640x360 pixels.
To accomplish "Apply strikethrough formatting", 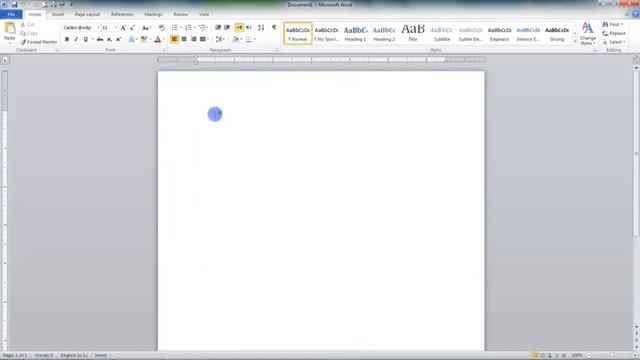I will 100,40.
